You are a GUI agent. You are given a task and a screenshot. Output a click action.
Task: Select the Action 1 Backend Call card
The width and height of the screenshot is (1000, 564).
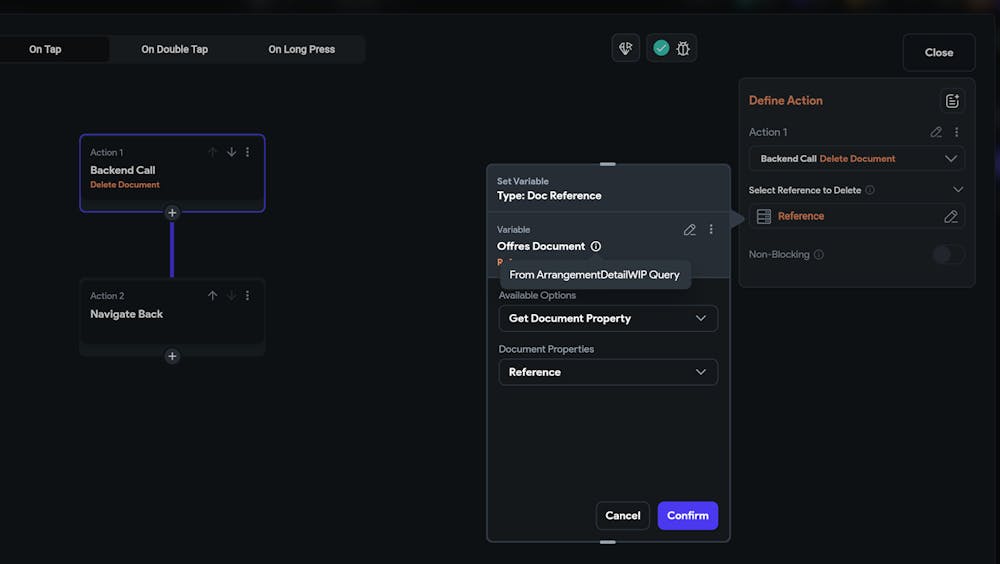[x=172, y=173]
